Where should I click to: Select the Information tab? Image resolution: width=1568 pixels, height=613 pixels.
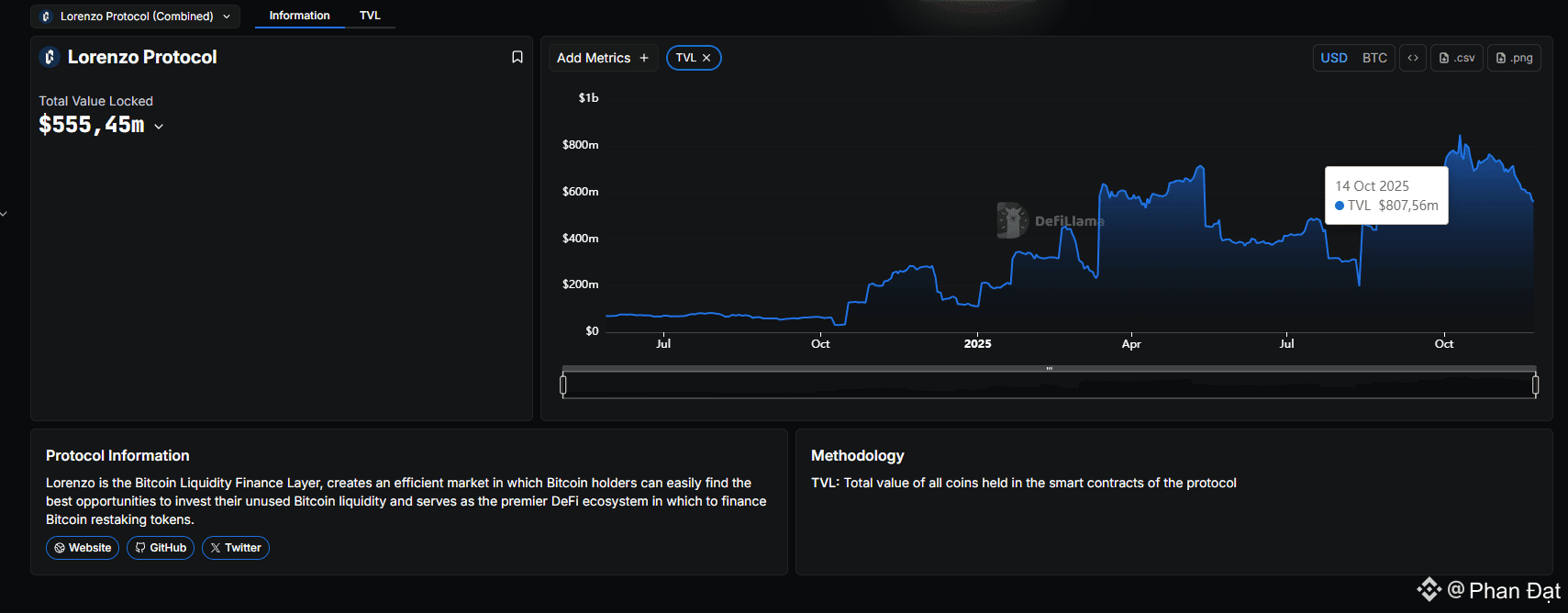point(299,16)
